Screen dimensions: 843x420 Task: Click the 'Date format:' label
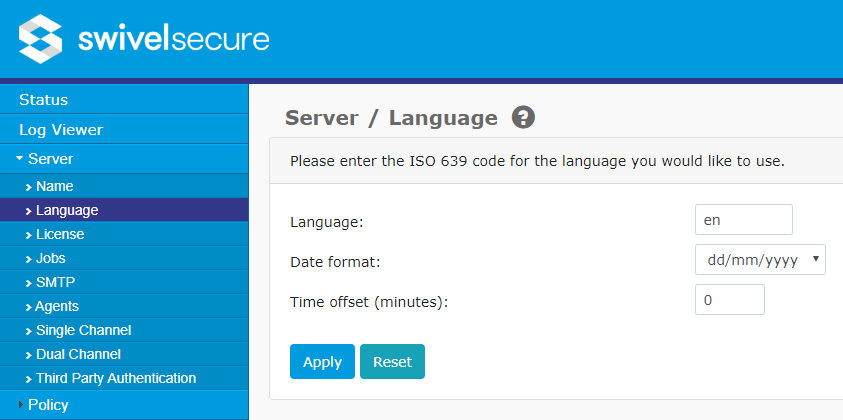(x=335, y=262)
